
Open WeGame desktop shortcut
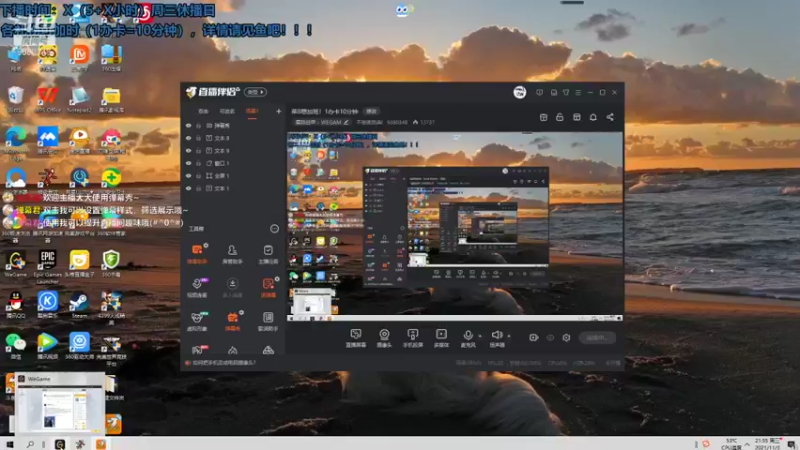tap(16, 264)
